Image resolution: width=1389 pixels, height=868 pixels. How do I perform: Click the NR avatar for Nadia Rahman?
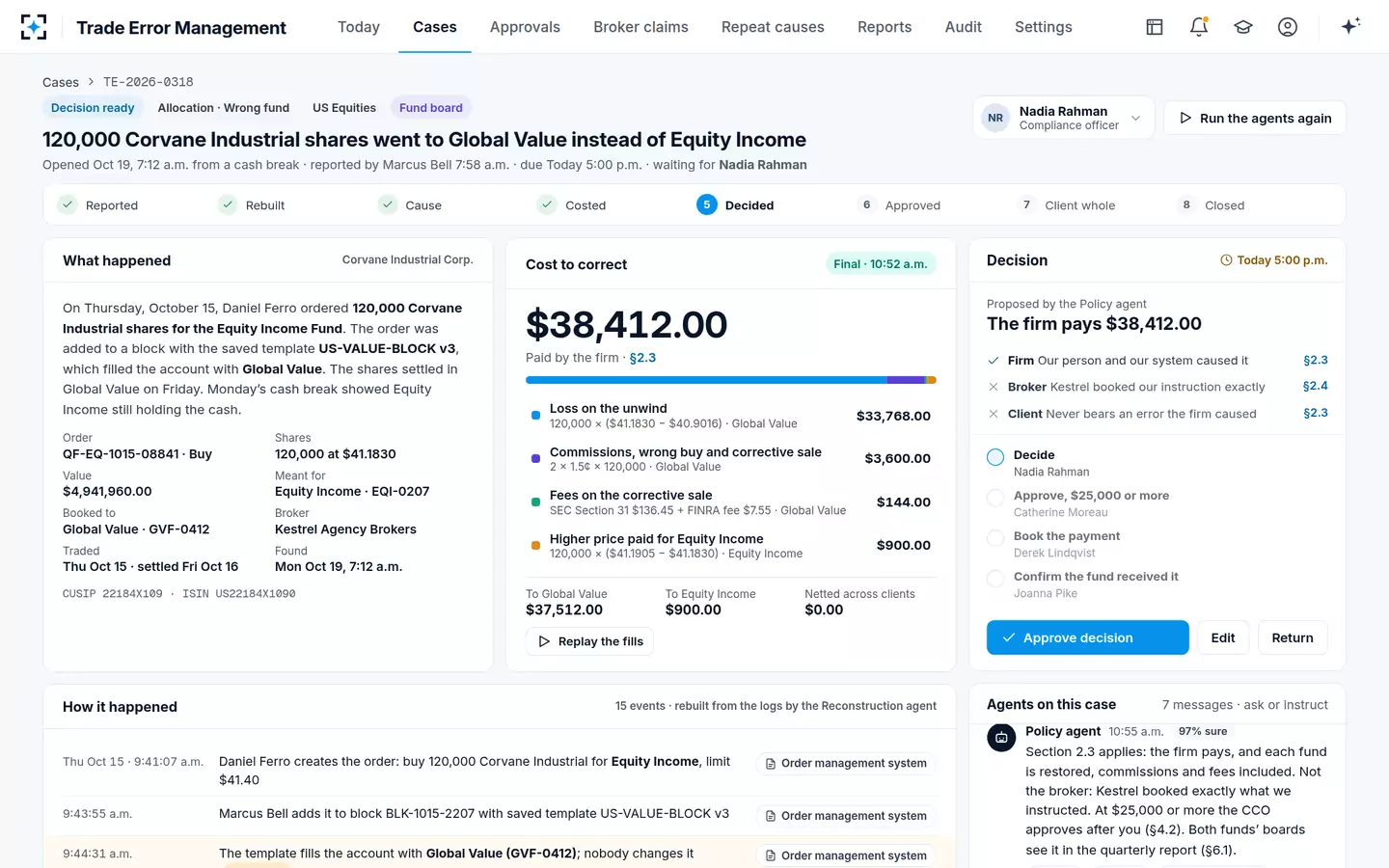[x=995, y=118]
